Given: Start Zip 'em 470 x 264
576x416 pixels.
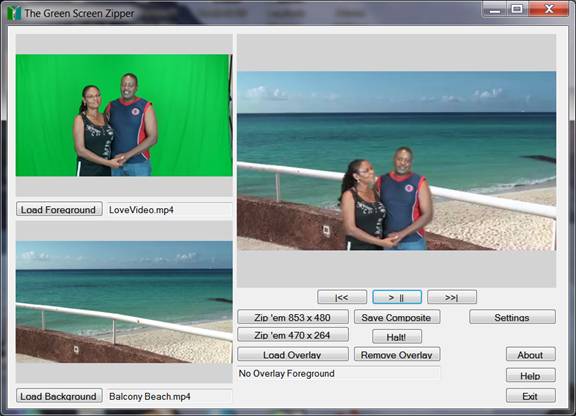Looking at the screenshot, I should tap(293, 335).
